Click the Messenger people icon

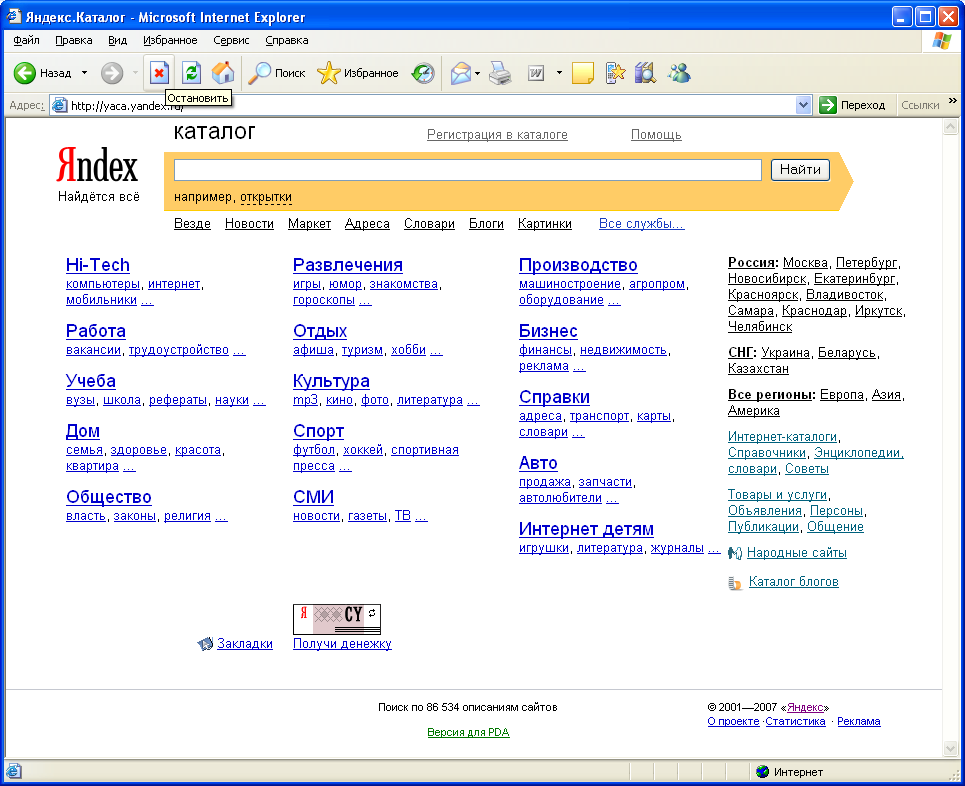[679, 73]
